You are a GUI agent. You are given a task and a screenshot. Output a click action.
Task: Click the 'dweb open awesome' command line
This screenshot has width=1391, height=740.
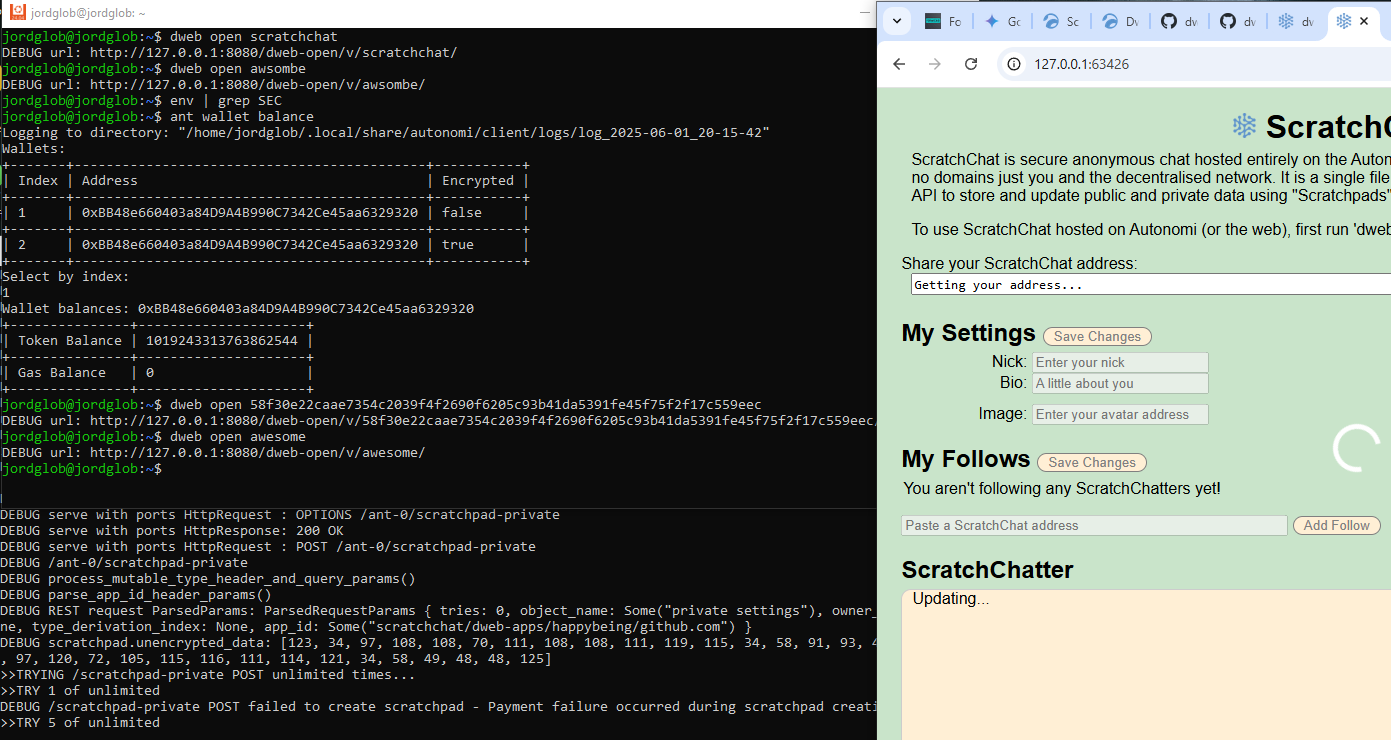153,437
